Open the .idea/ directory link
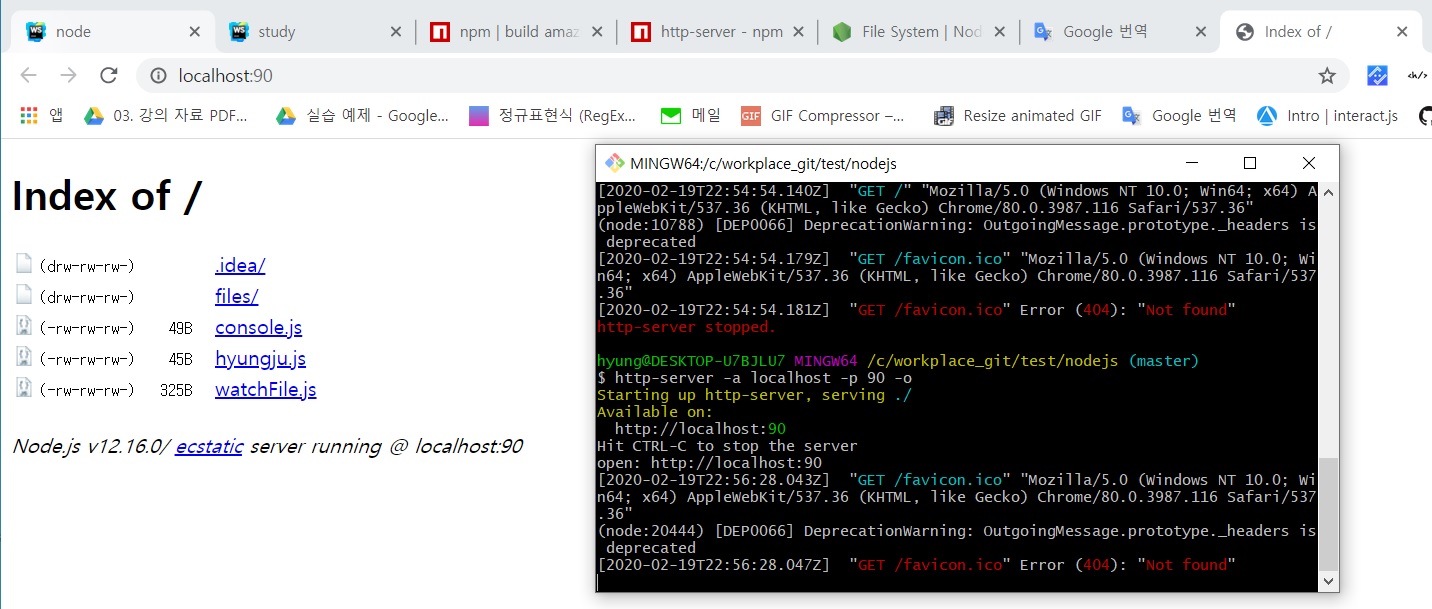 [x=240, y=266]
